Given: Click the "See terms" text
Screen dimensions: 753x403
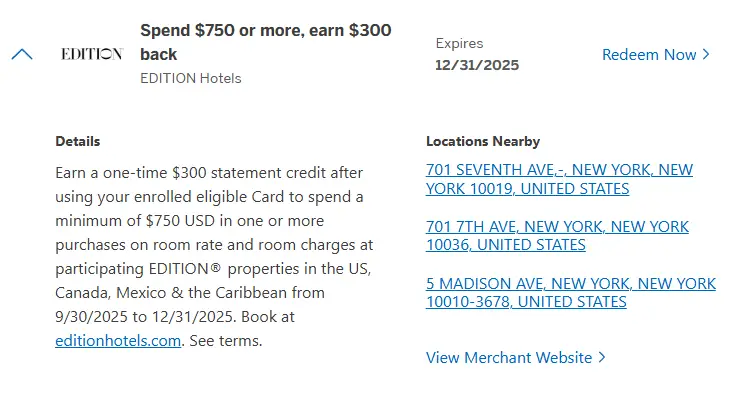Looking at the screenshot, I should (227, 341).
